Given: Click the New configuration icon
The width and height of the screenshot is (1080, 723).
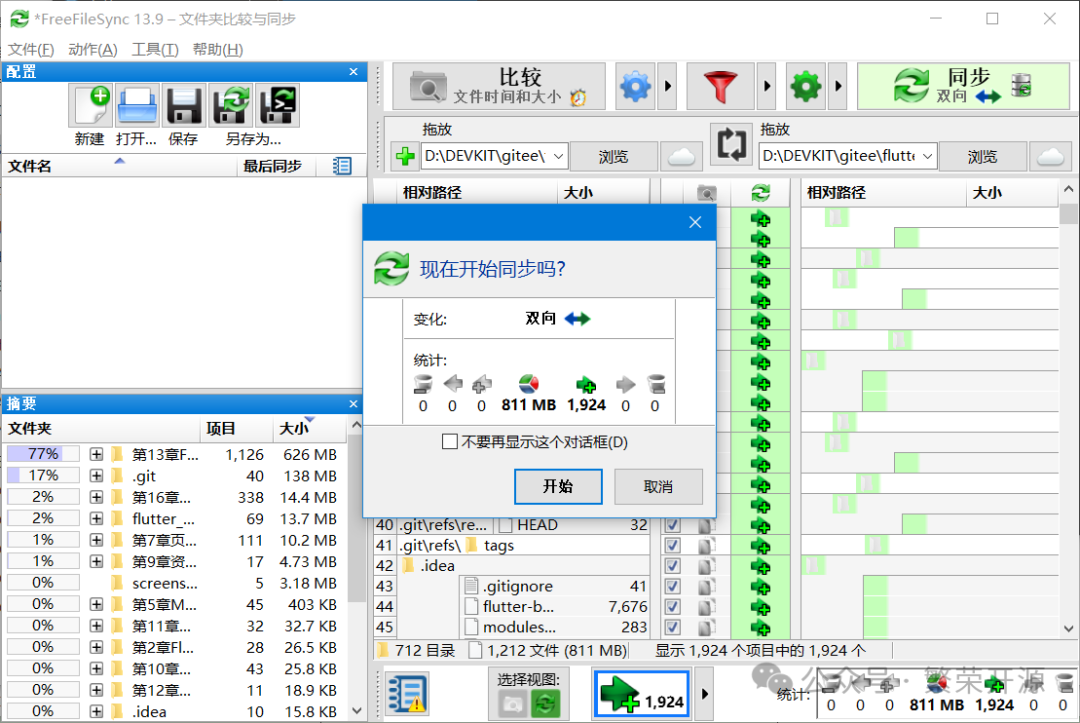Looking at the screenshot, I should click(90, 106).
